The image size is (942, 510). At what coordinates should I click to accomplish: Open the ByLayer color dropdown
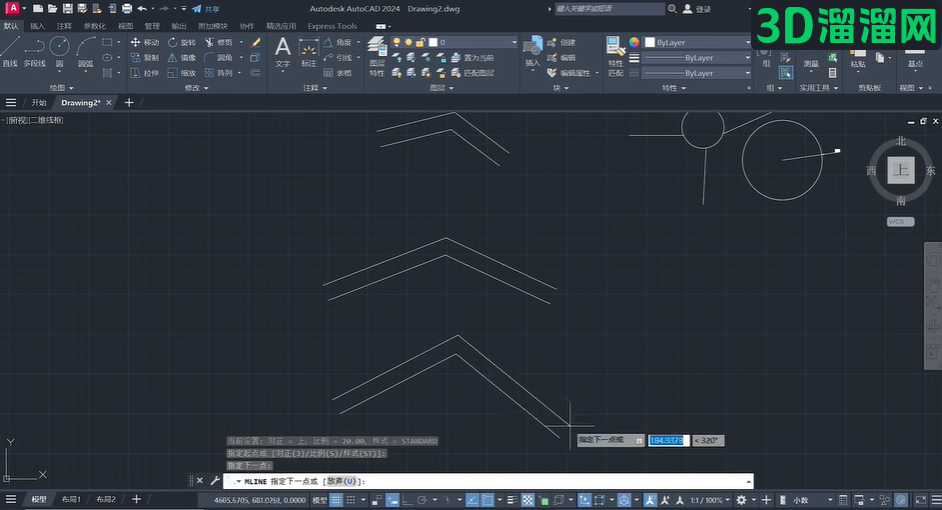[x=697, y=42]
